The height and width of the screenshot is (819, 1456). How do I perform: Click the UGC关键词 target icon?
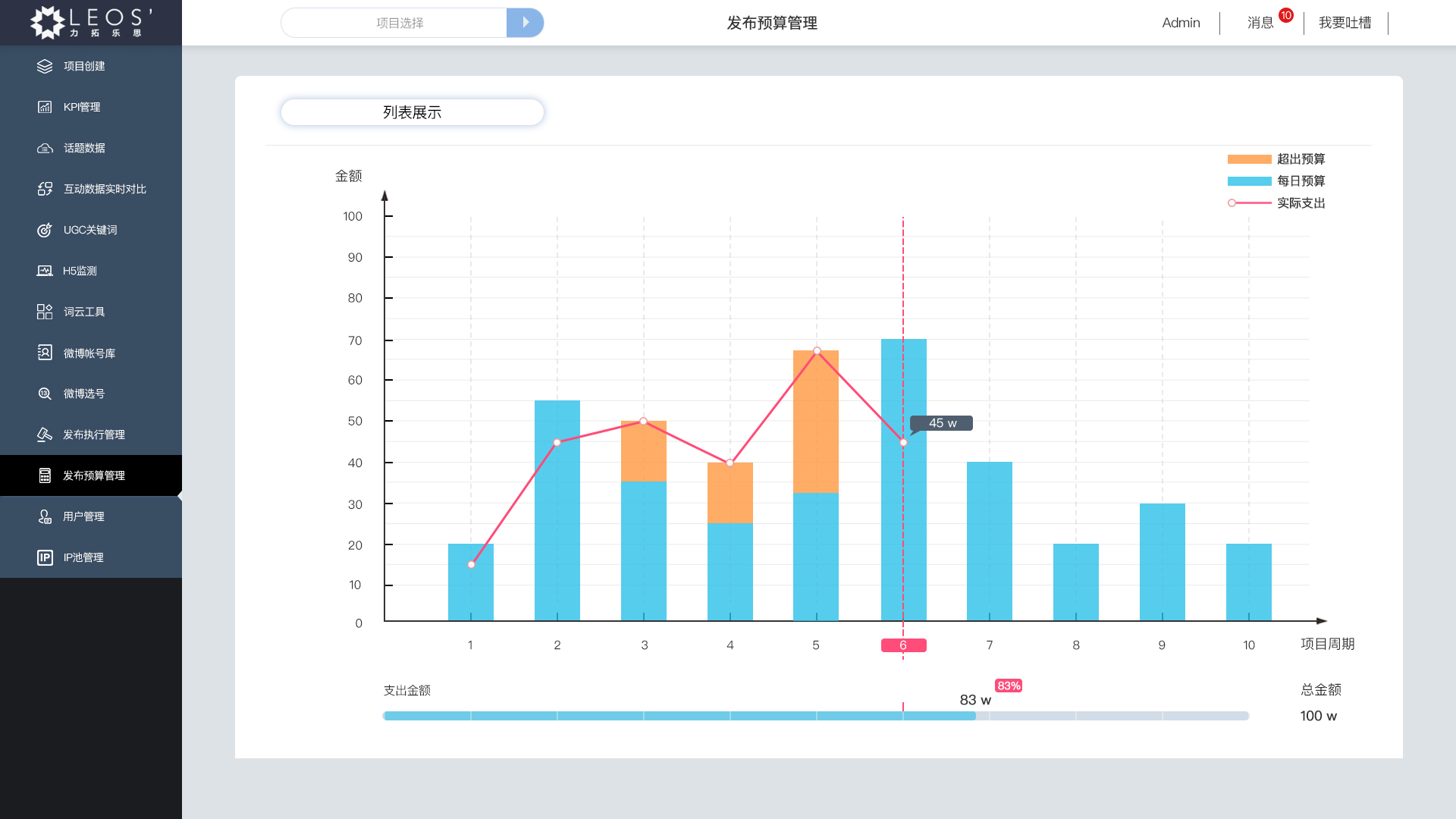(x=45, y=230)
